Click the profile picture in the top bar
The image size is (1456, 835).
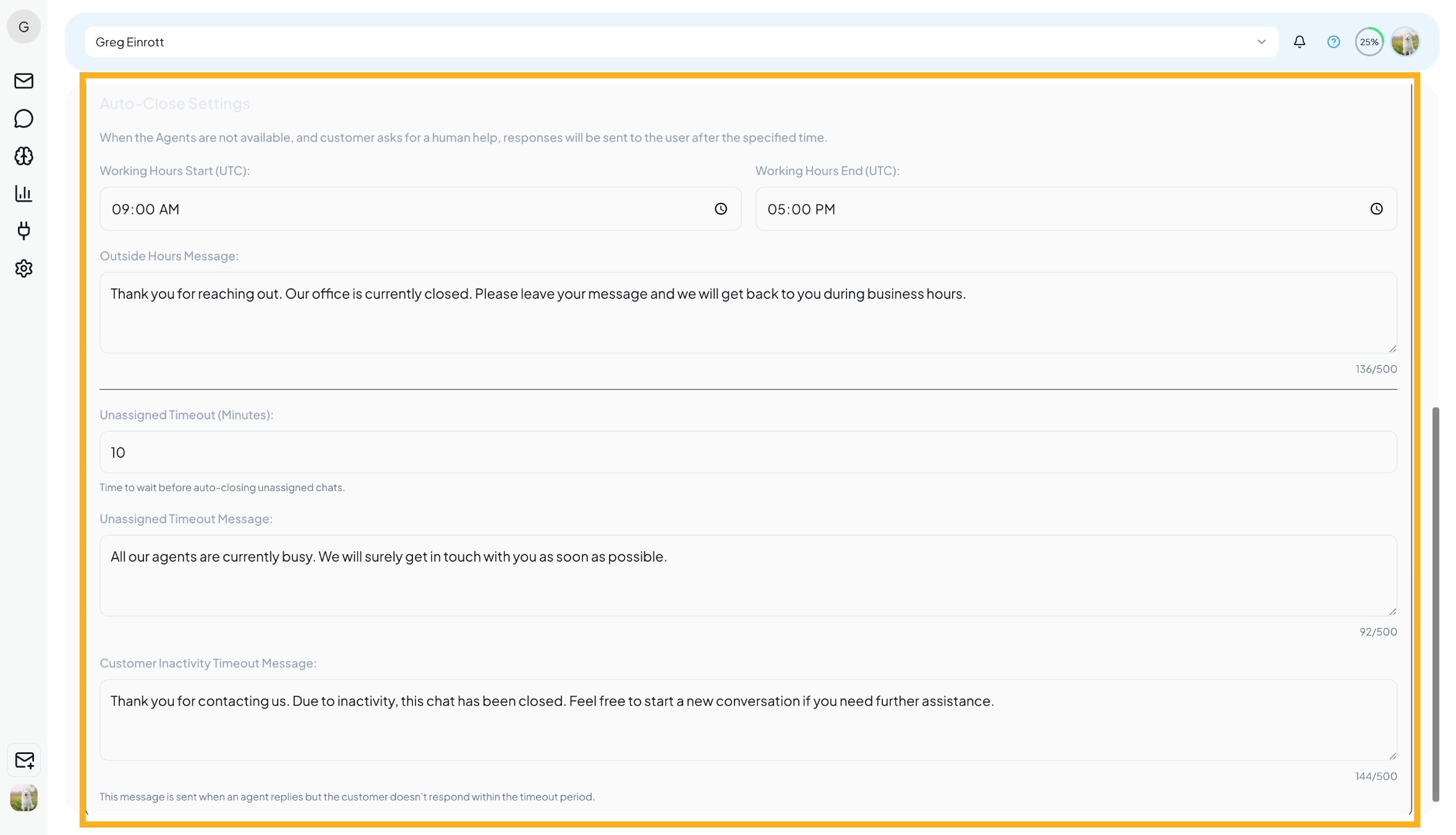click(1405, 41)
